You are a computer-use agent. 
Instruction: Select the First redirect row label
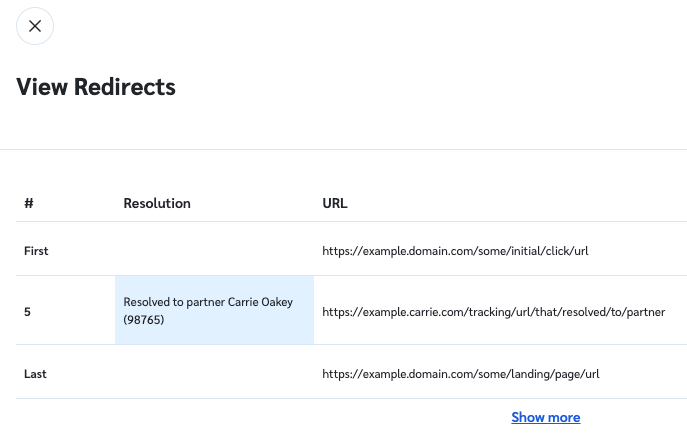coord(36,250)
